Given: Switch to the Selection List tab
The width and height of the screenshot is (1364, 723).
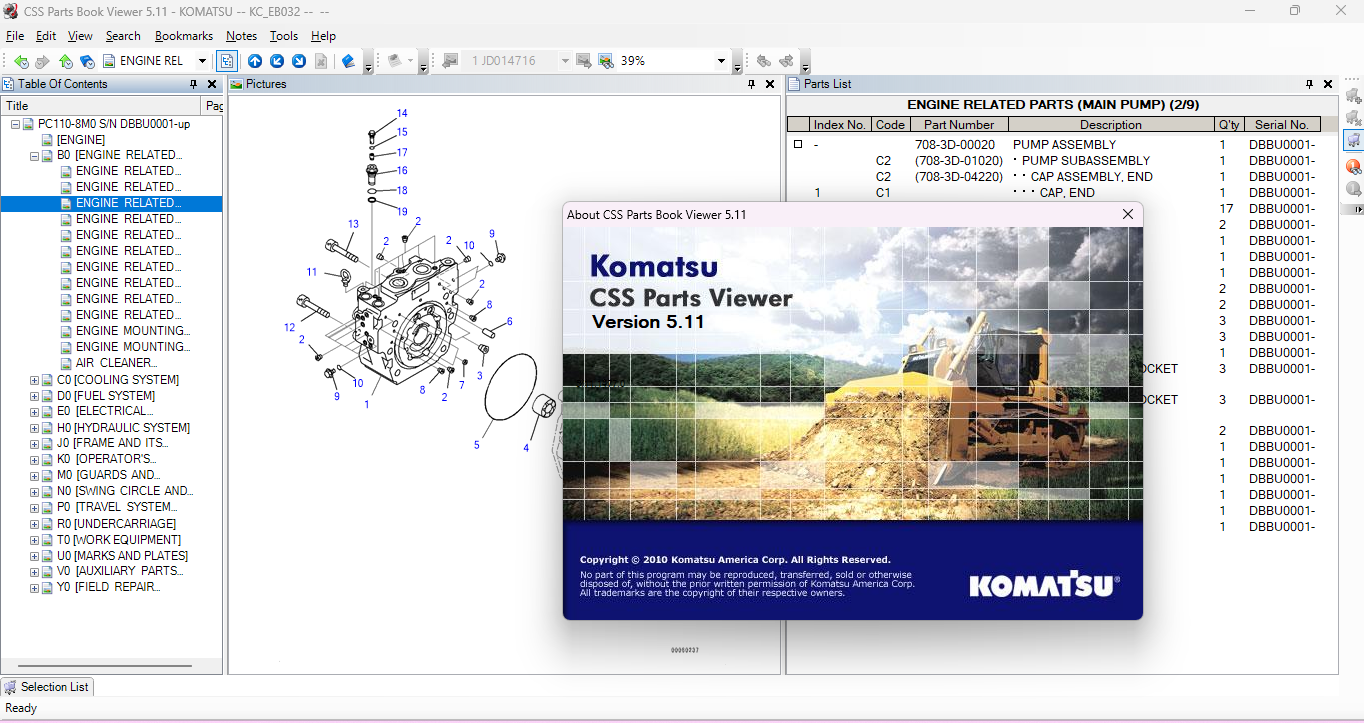Looking at the screenshot, I should point(47,687).
